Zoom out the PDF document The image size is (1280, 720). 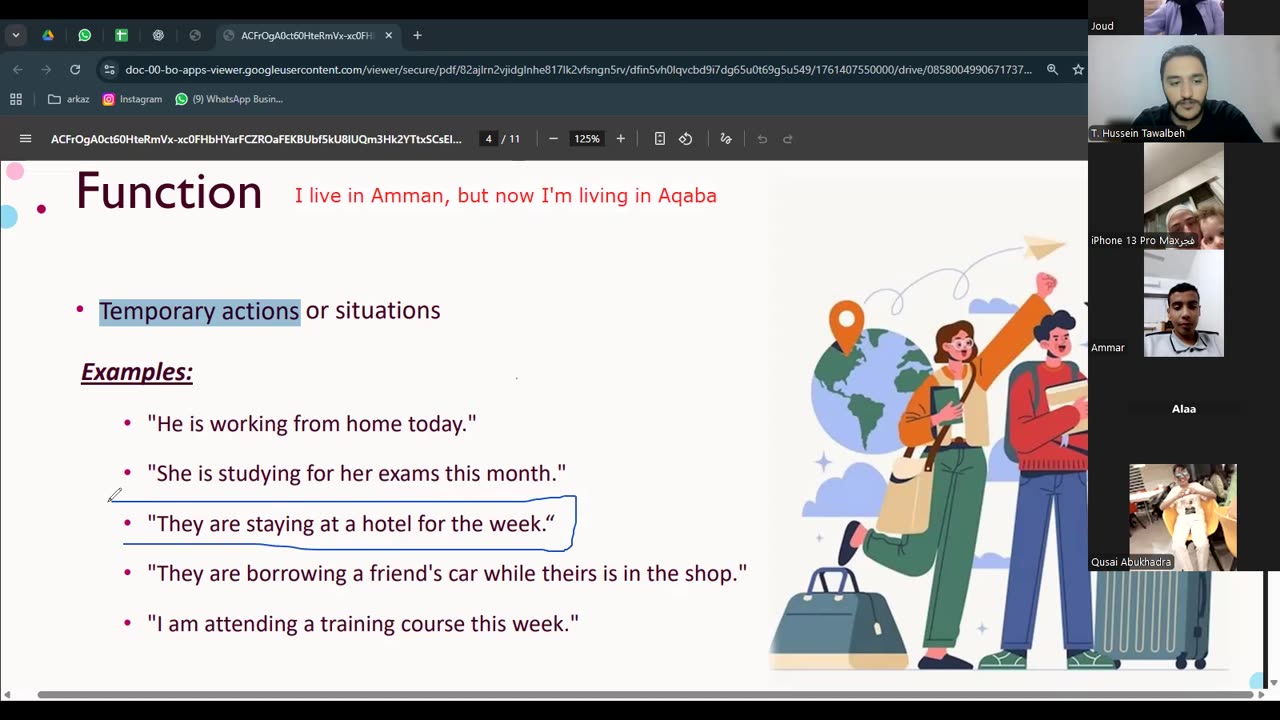click(x=553, y=139)
